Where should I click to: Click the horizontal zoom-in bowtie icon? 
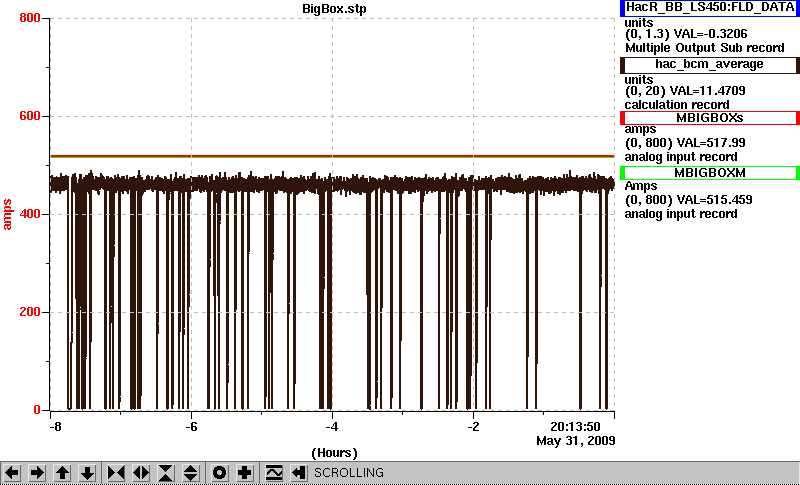116,473
